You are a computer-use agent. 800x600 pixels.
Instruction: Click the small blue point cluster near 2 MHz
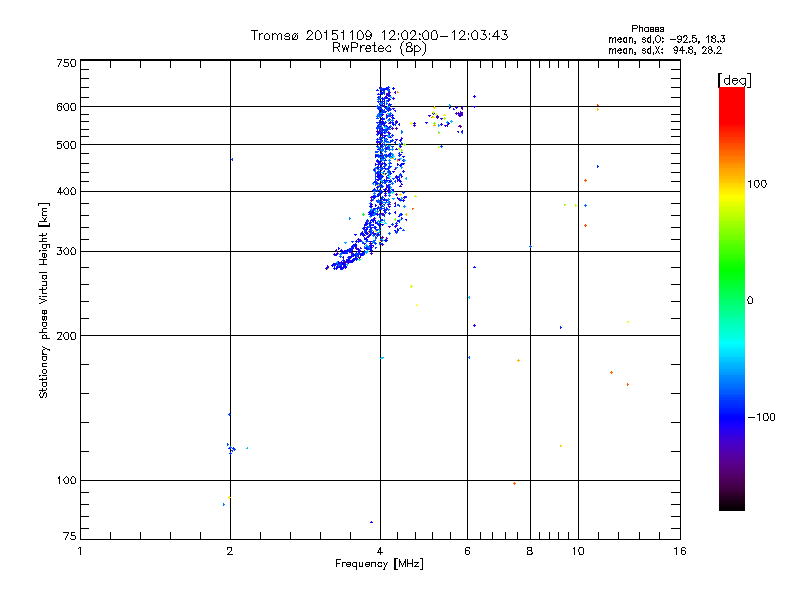(231, 448)
